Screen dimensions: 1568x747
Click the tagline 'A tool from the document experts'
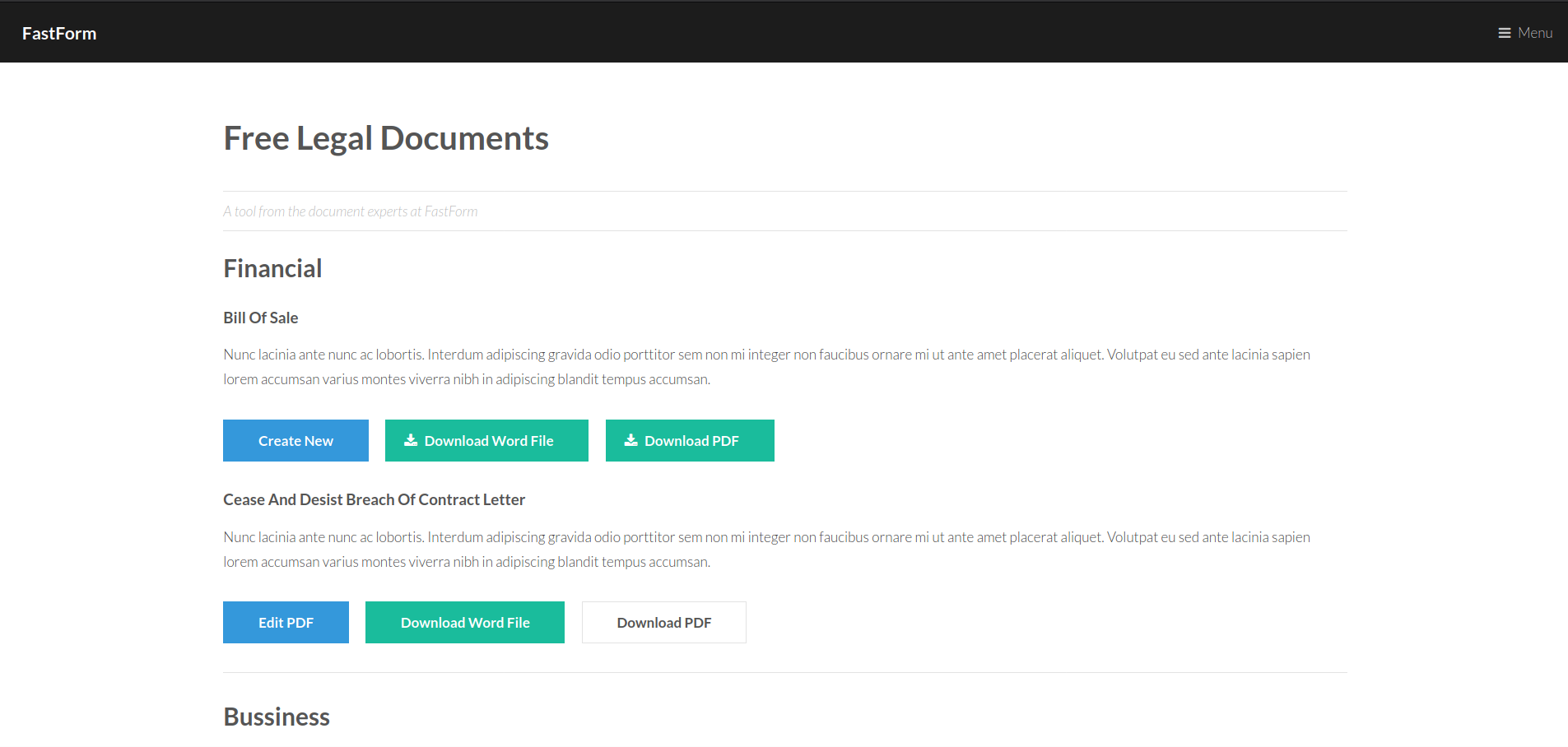[x=350, y=211]
